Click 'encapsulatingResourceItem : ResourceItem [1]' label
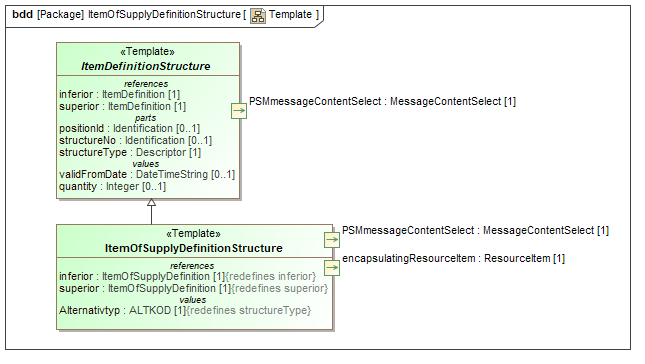The image size is (645, 364). (453, 259)
